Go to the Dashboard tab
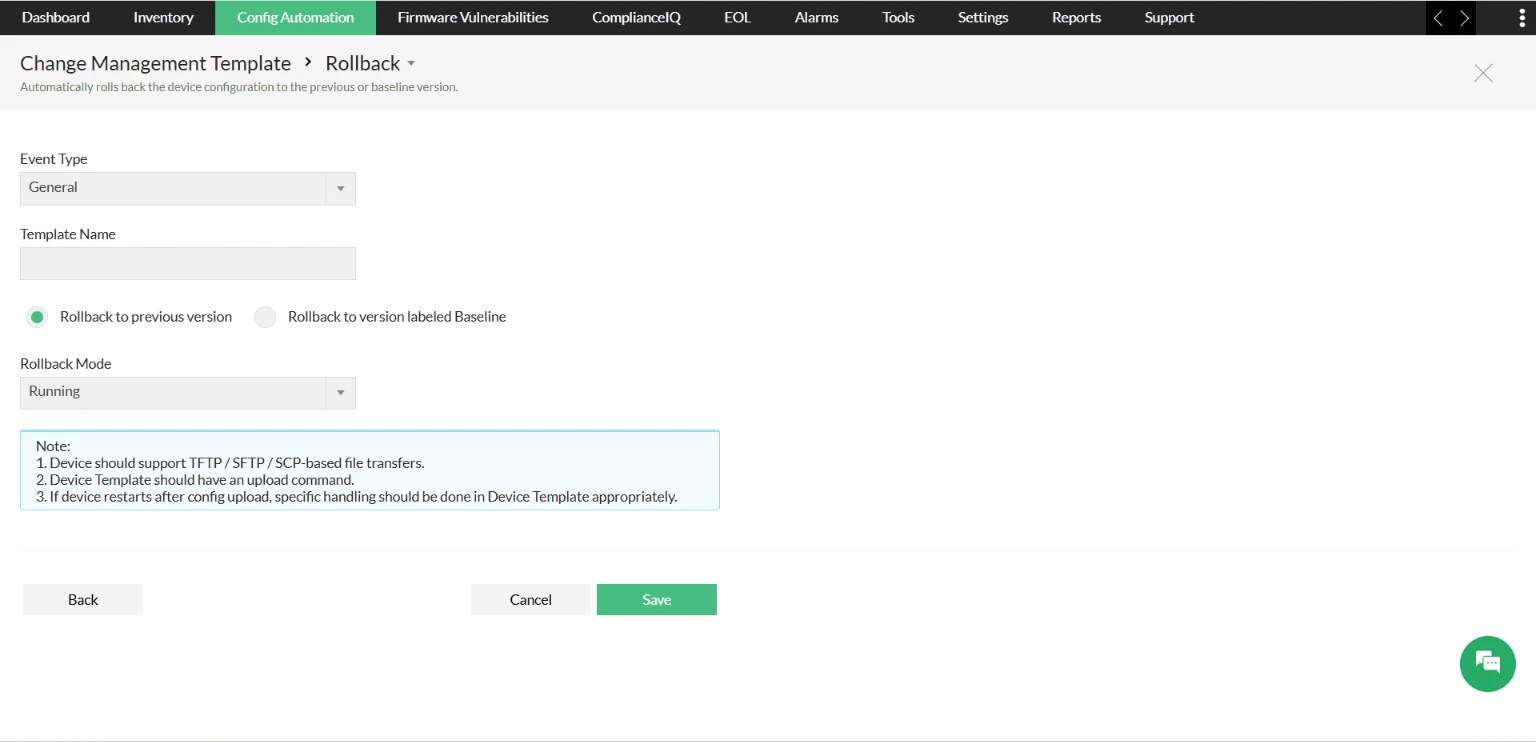 (x=56, y=18)
